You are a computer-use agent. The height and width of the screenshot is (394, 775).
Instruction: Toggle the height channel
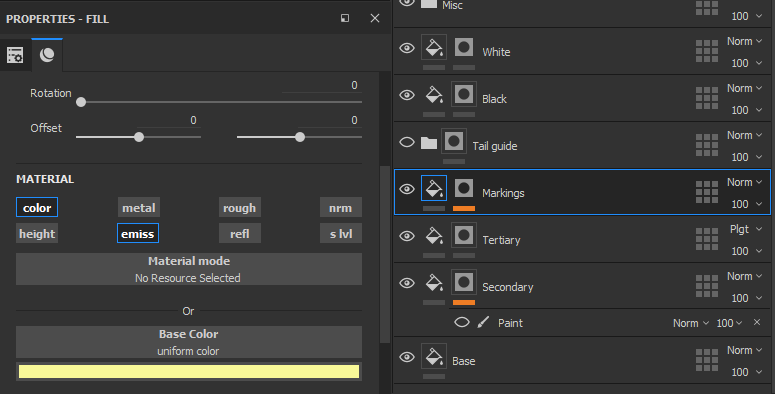37,233
